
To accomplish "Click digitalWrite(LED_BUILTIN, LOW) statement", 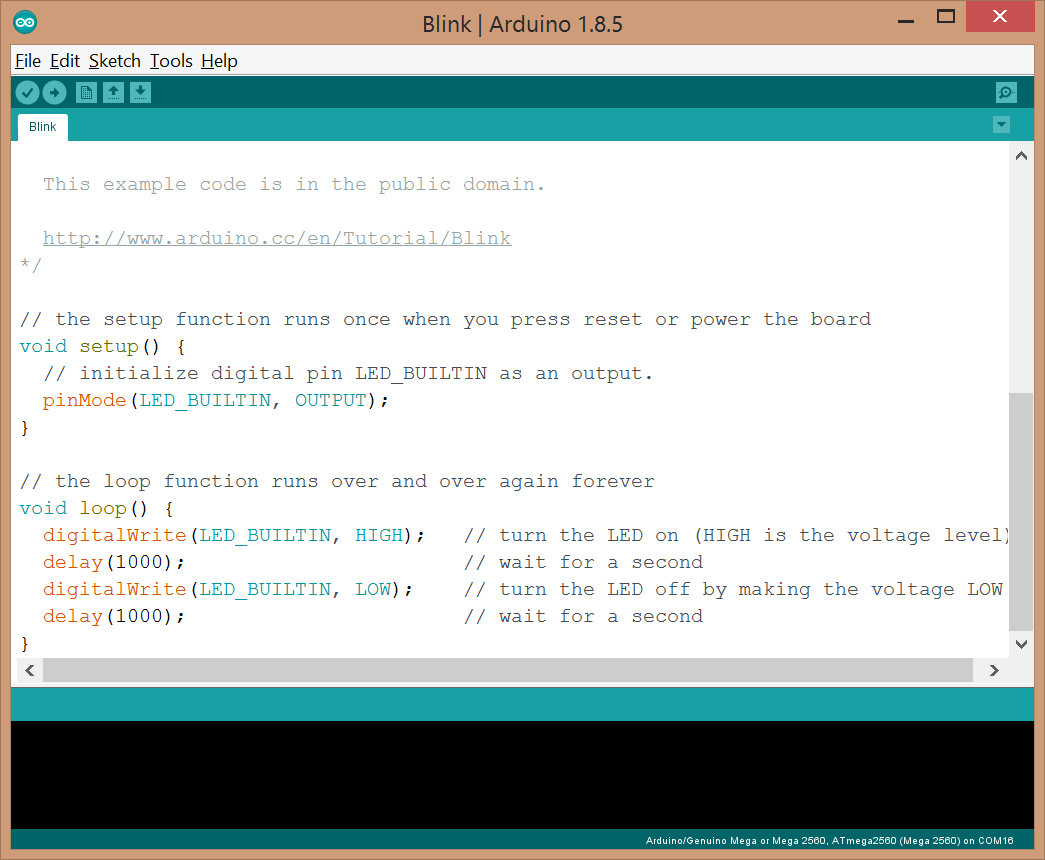I will point(227,589).
